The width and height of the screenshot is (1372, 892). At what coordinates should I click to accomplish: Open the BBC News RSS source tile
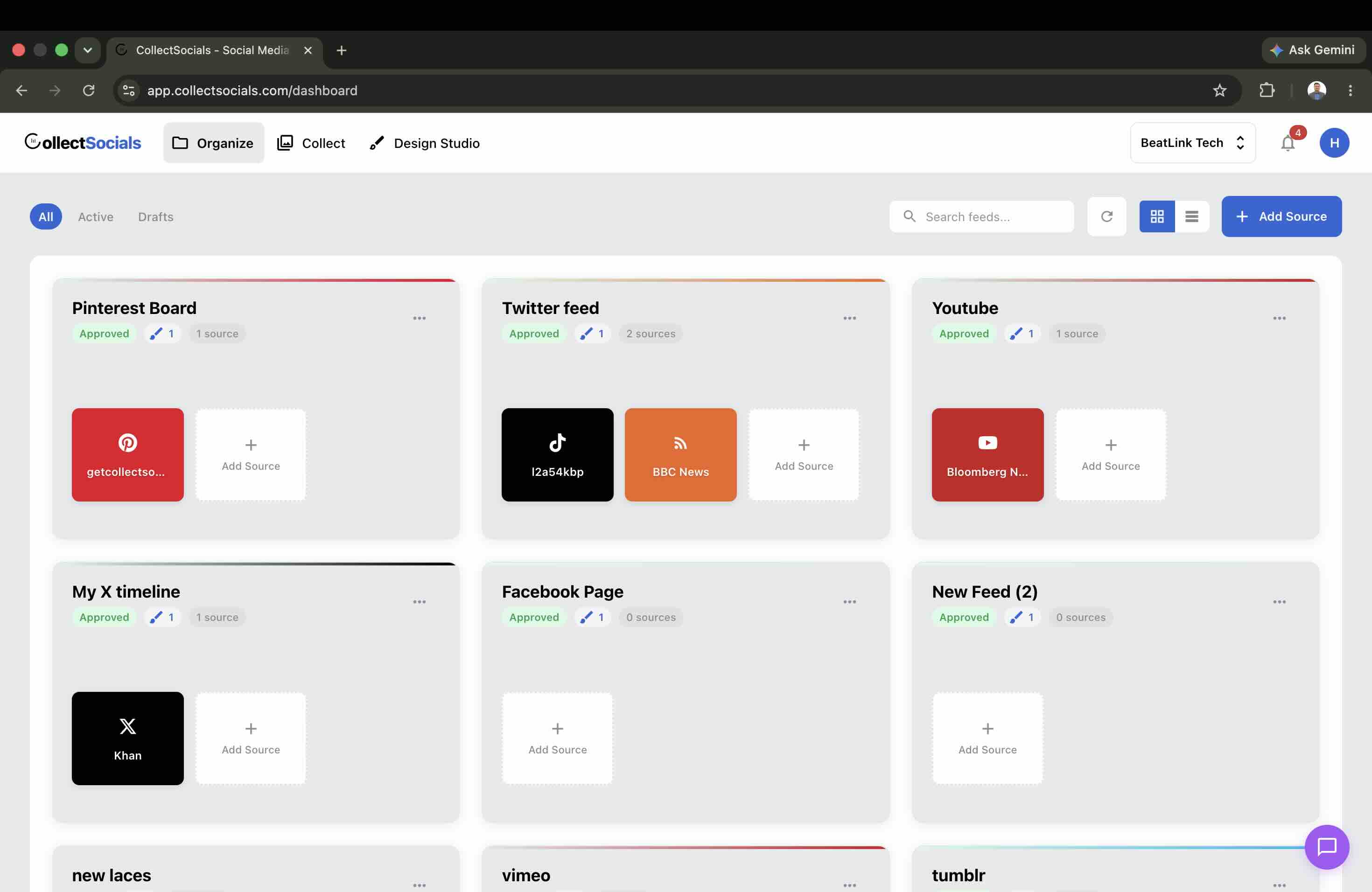point(681,455)
